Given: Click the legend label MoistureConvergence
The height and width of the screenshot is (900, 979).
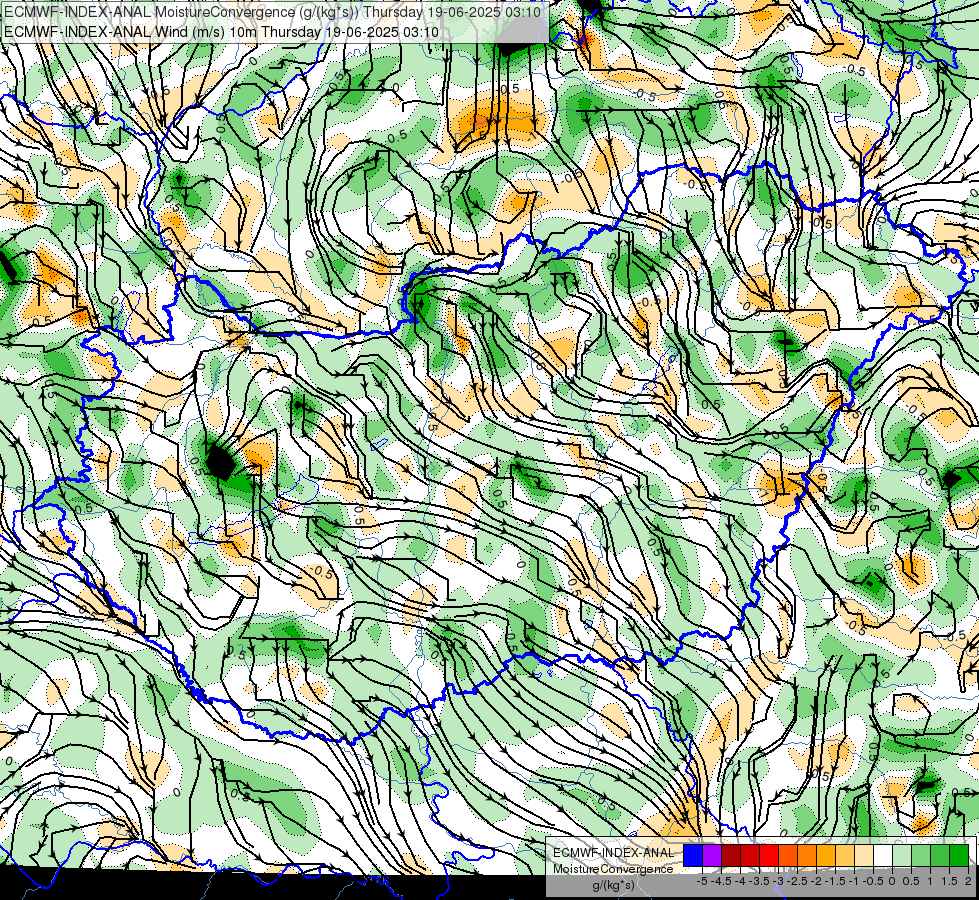Looking at the screenshot, I should (613, 869).
